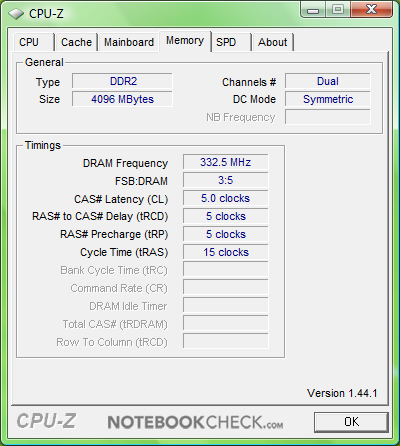
Task: Click the Cycle Time (tRAS) label
Action: point(124,252)
